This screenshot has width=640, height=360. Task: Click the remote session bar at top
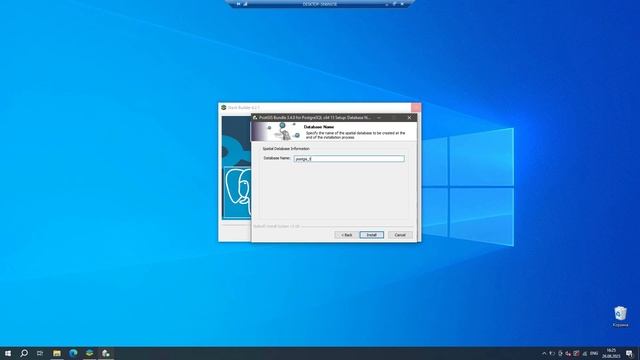click(x=320, y=4)
